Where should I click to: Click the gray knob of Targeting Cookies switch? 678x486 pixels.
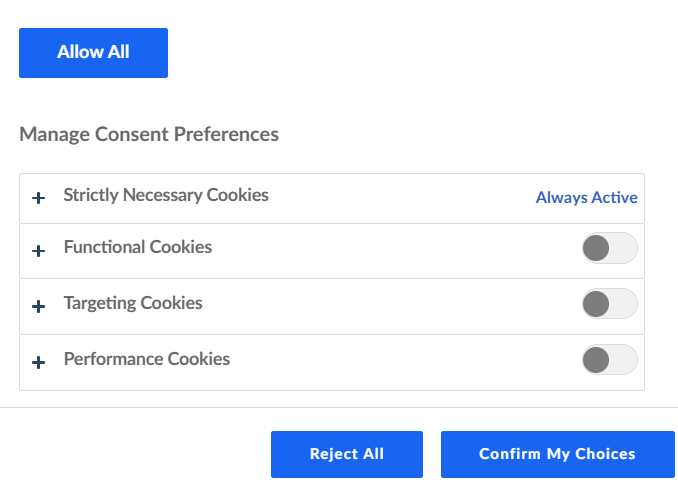tap(597, 304)
